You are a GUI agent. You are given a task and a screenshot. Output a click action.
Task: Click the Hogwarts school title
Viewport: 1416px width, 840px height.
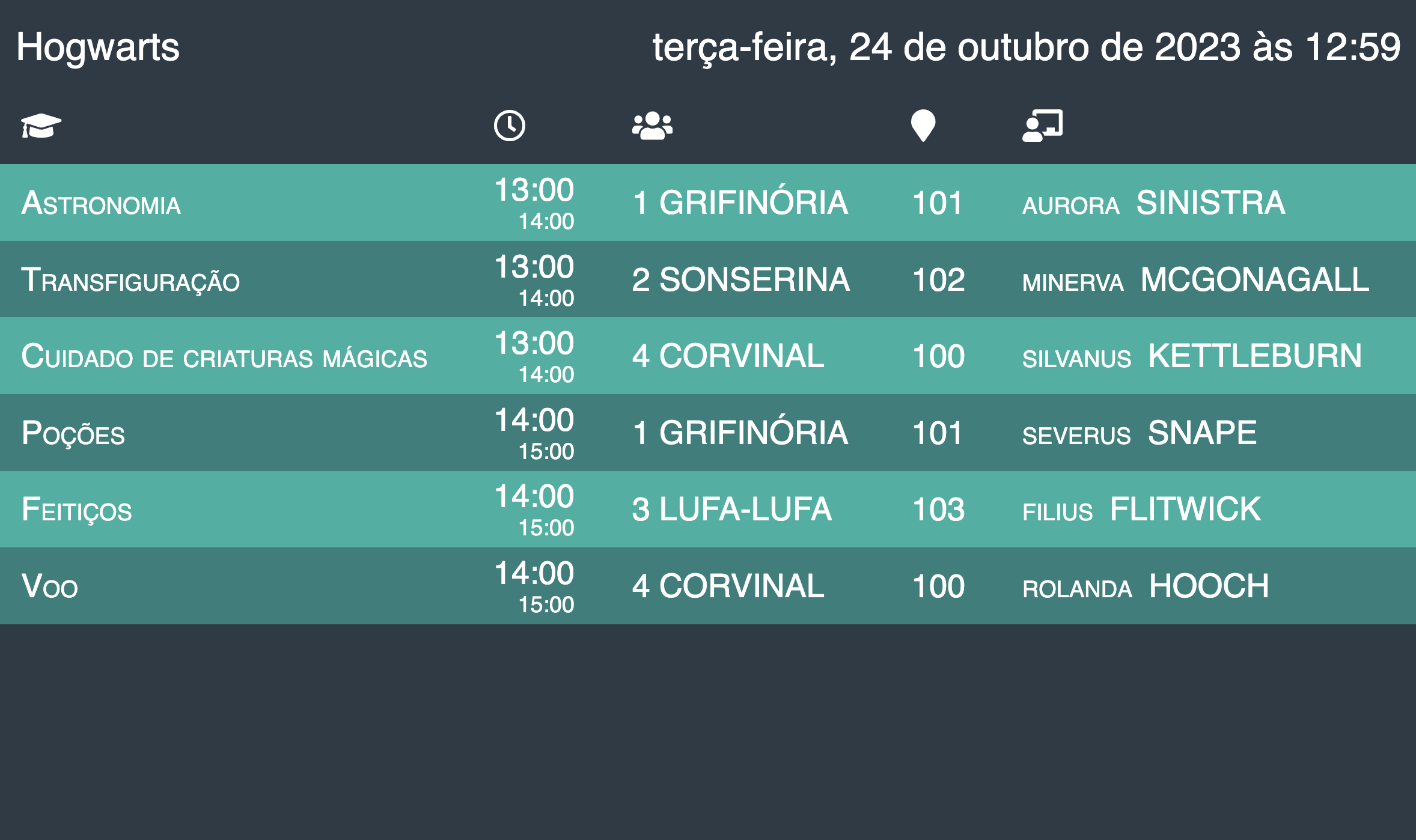pos(98,47)
